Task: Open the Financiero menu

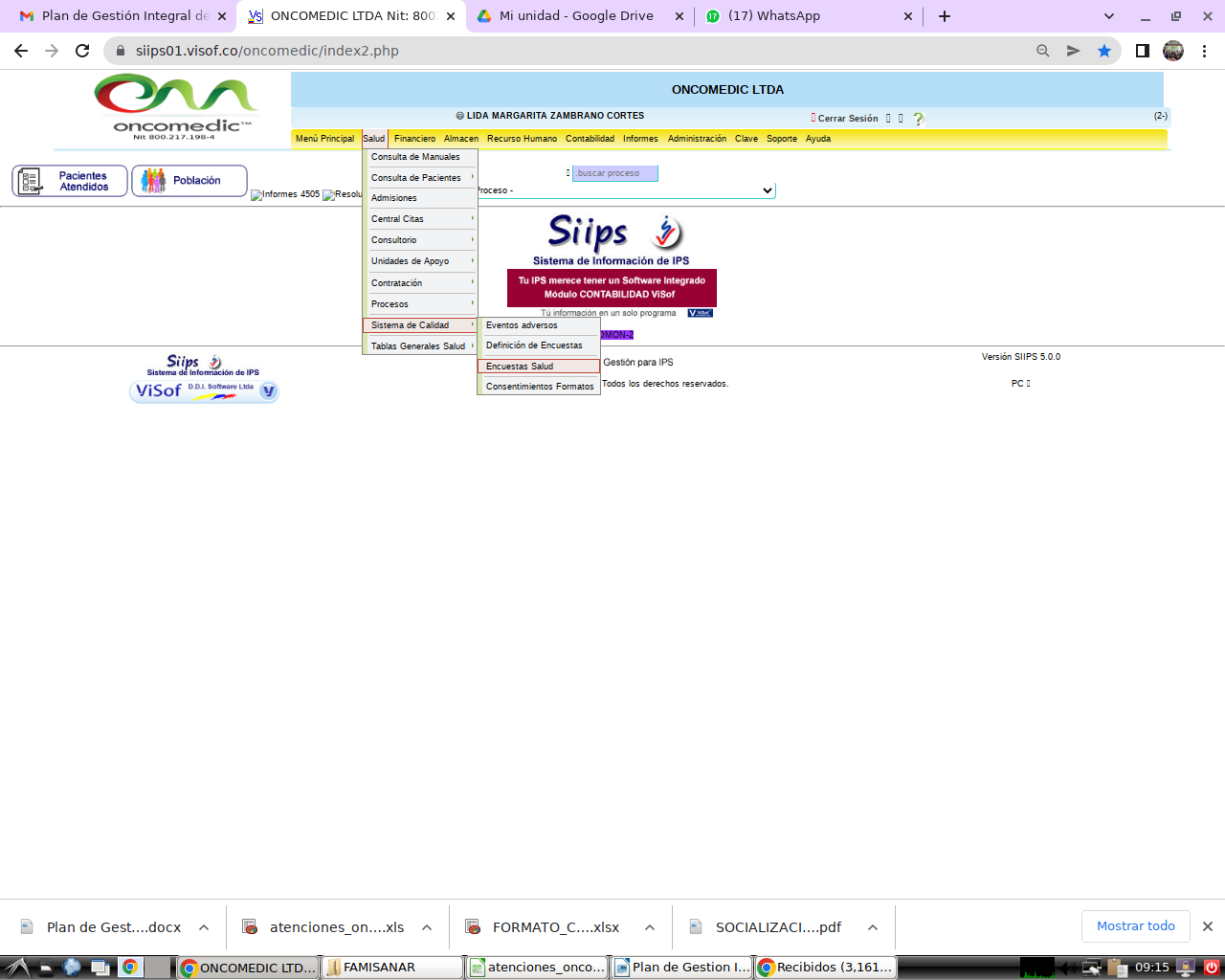Action: [414, 139]
